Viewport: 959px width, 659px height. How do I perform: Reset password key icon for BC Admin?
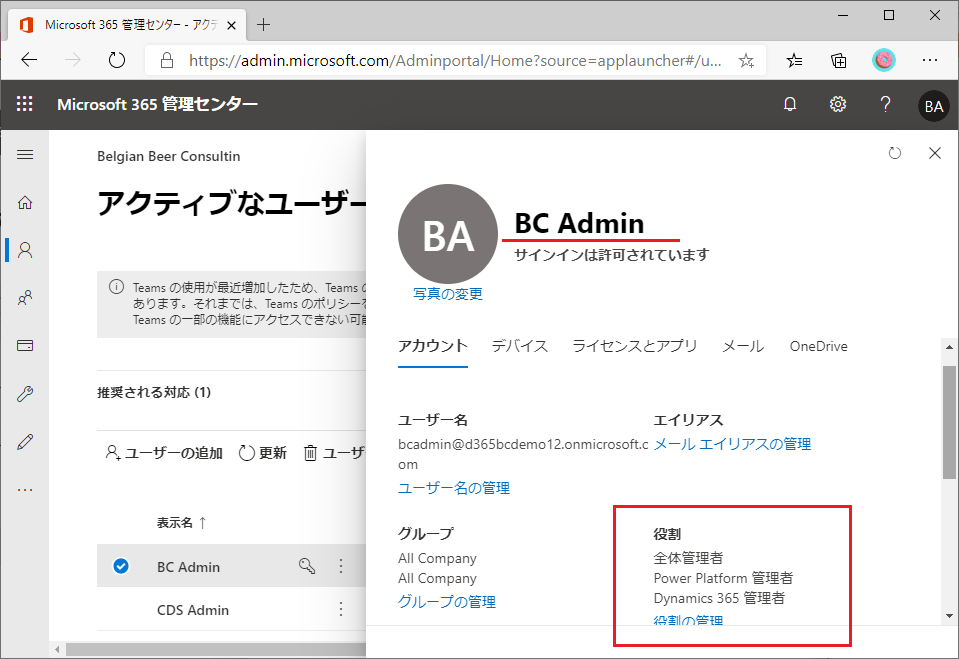306,566
